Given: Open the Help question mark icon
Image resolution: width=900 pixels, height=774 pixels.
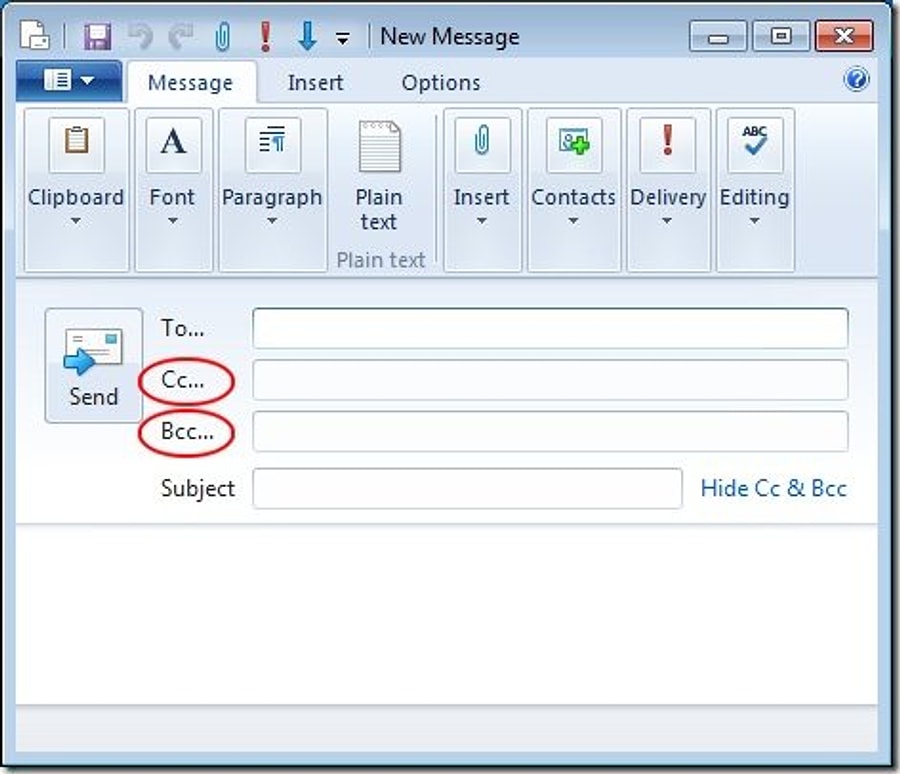Looking at the screenshot, I should [857, 80].
